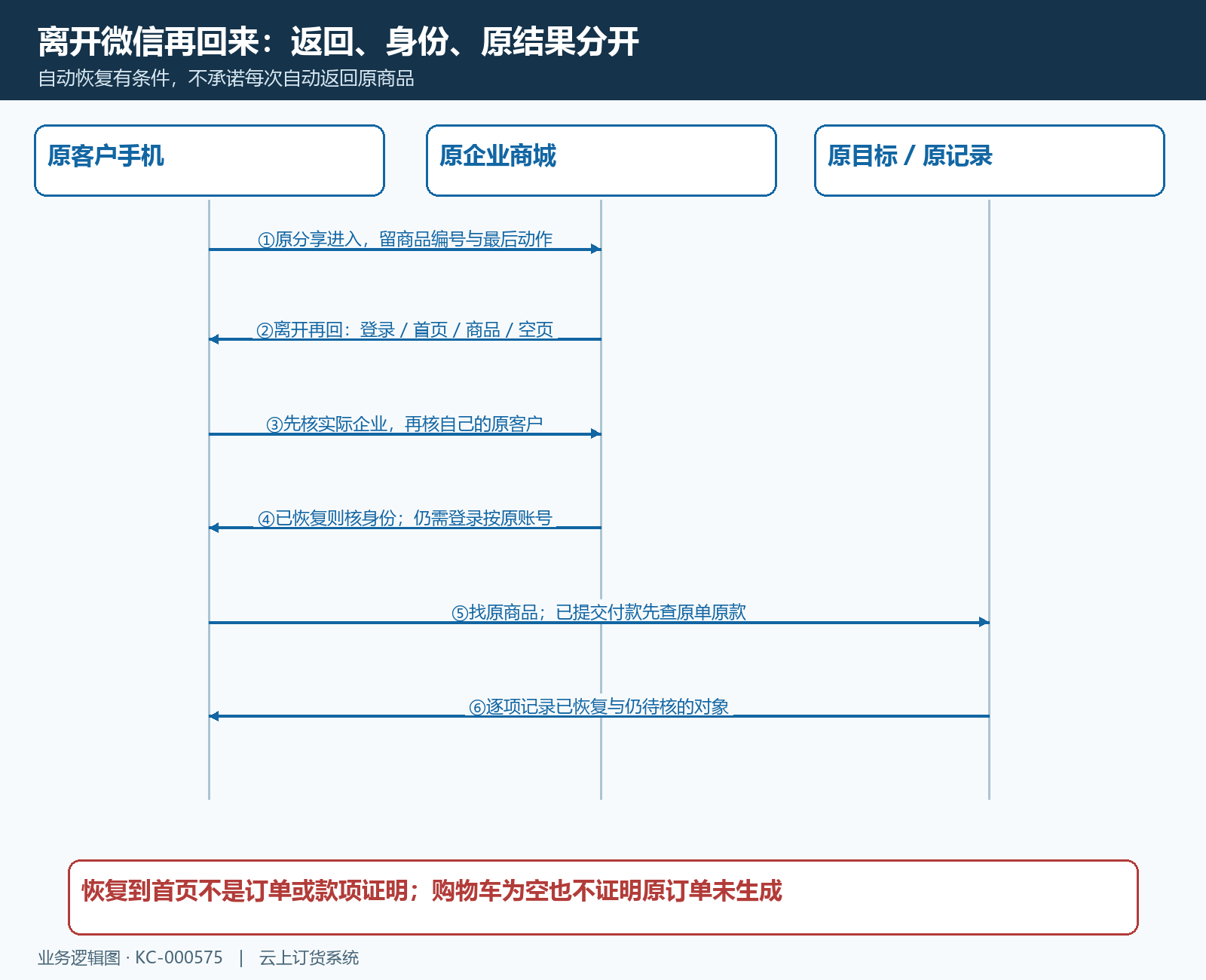
Task: Select the 原目标 / 原记录 participant box
Action: (x=990, y=161)
